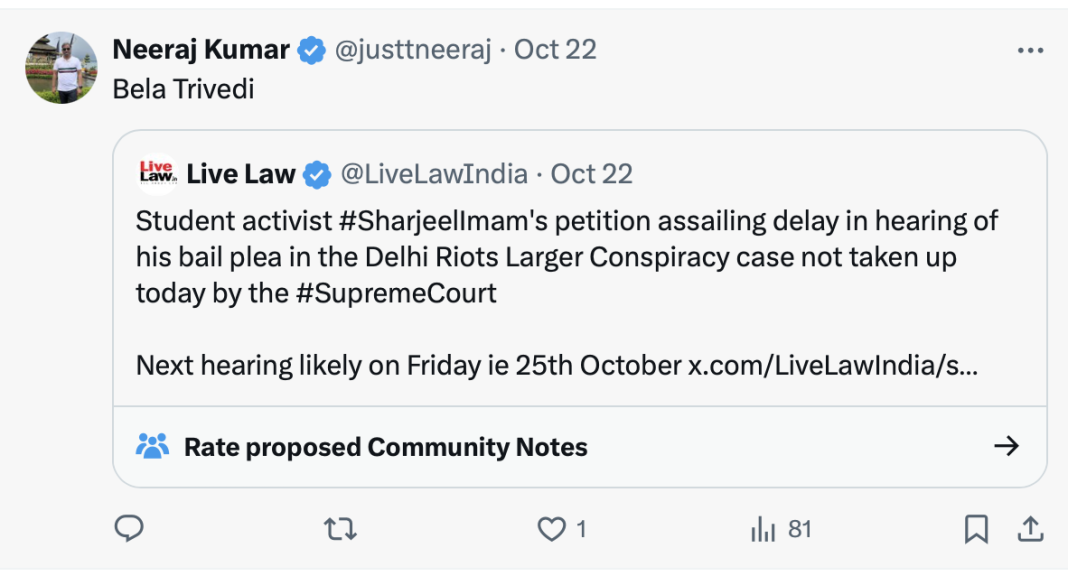The width and height of the screenshot is (1068, 576).
Task: Click Neeraj Kumar's blue verified badge
Action: click(x=311, y=50)
